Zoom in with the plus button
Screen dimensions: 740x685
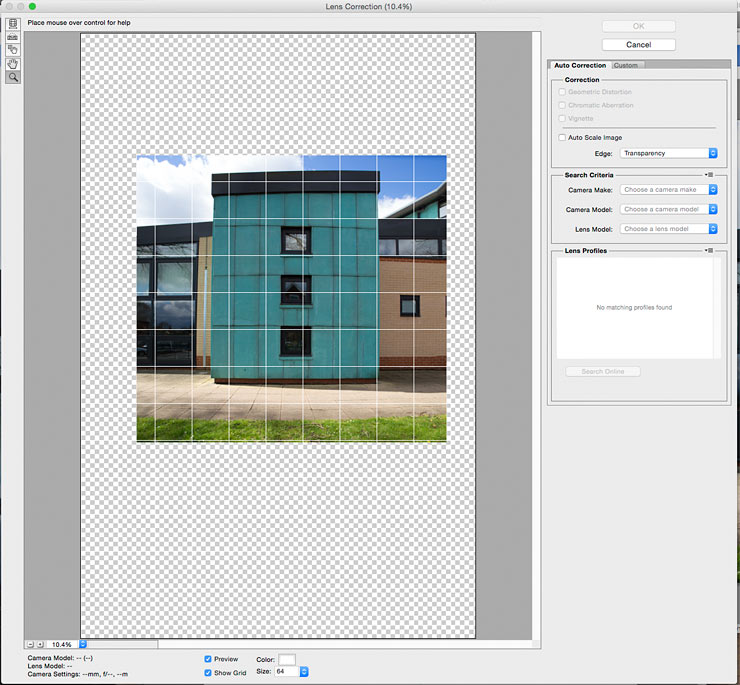point(41,644)
